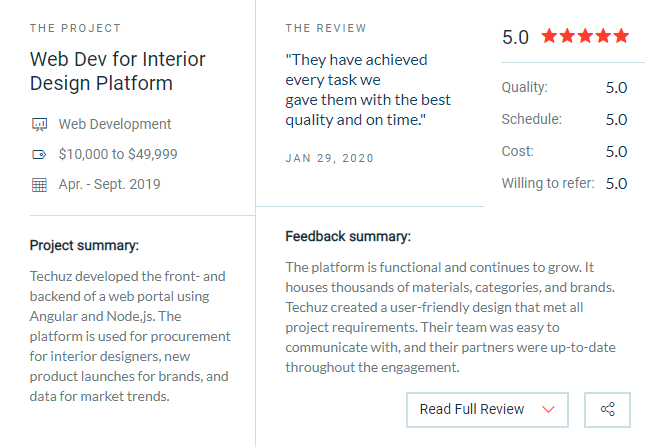Click the calendar grid icon
The width and height of the screenshot is (645, 447).
[x=39, y=185]
